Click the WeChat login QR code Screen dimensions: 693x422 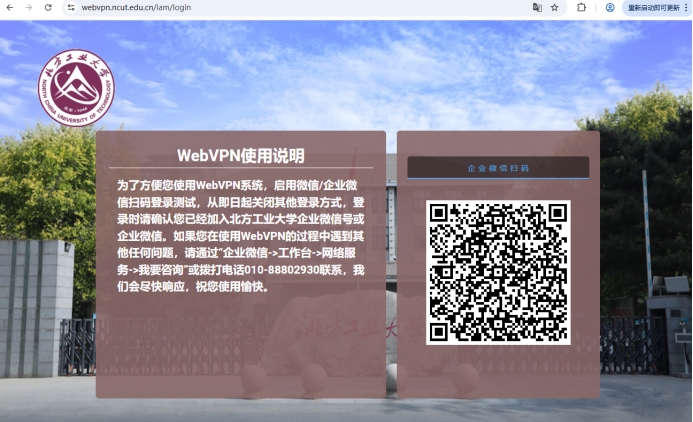(498, 273)
